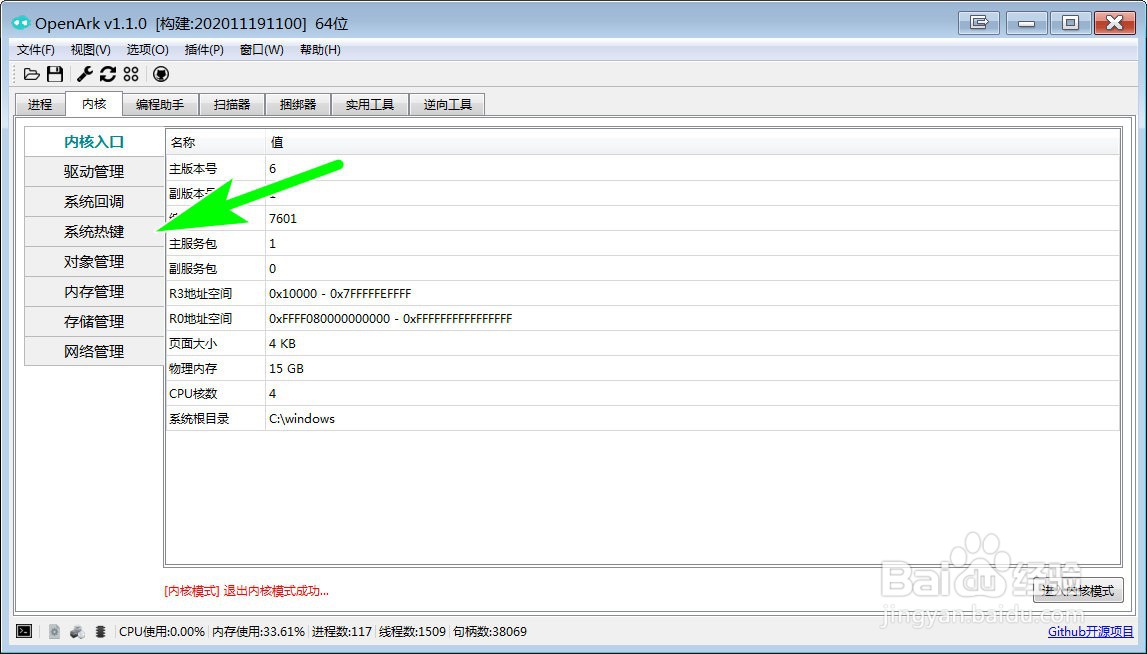Viewport: 1147px width, 654px height.
Task: Select the 内核 tab
Action: click(94, 103)
